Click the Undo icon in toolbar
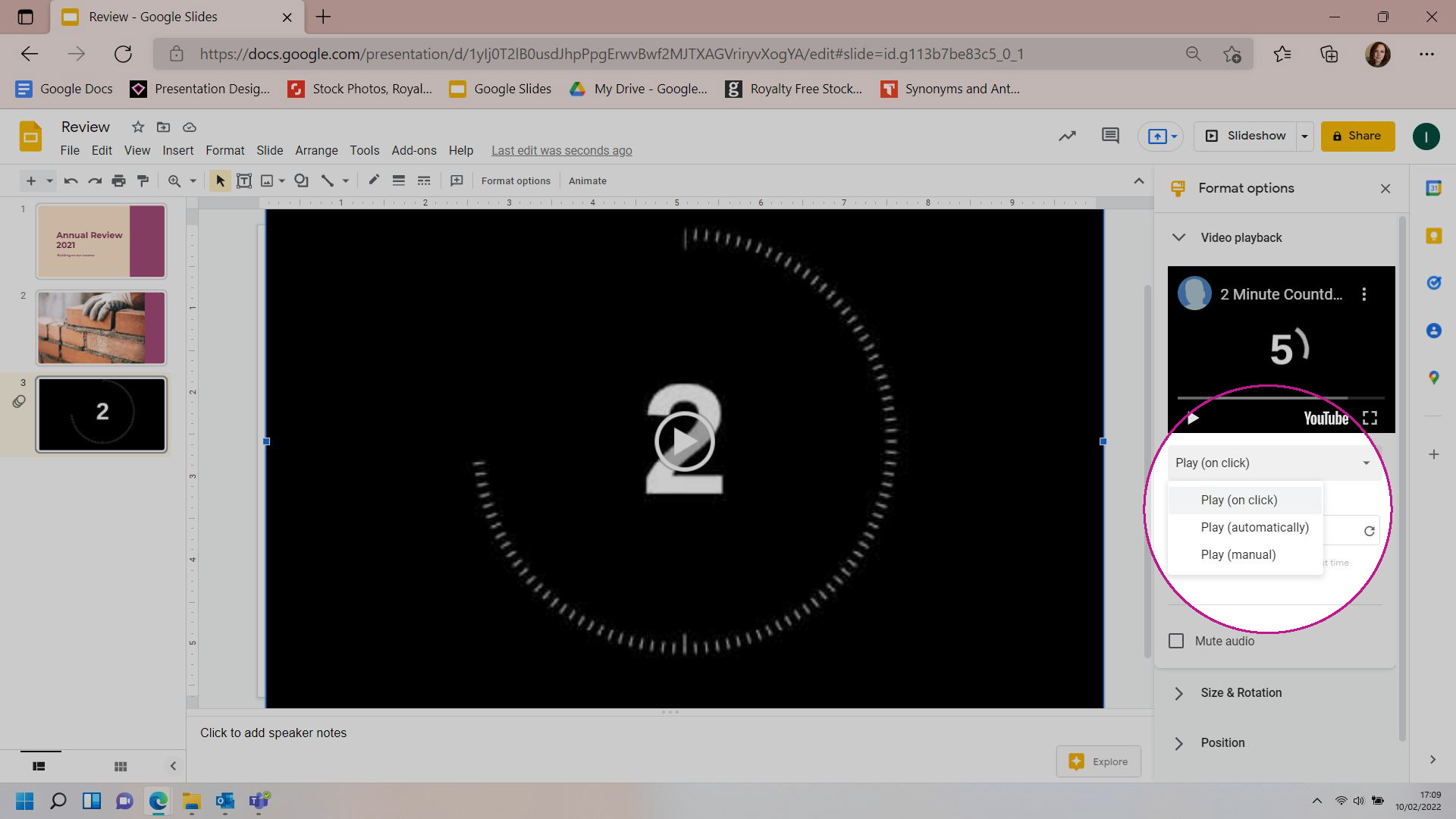This screenshot has height=819, width=1456. click(x=69, y=181)
